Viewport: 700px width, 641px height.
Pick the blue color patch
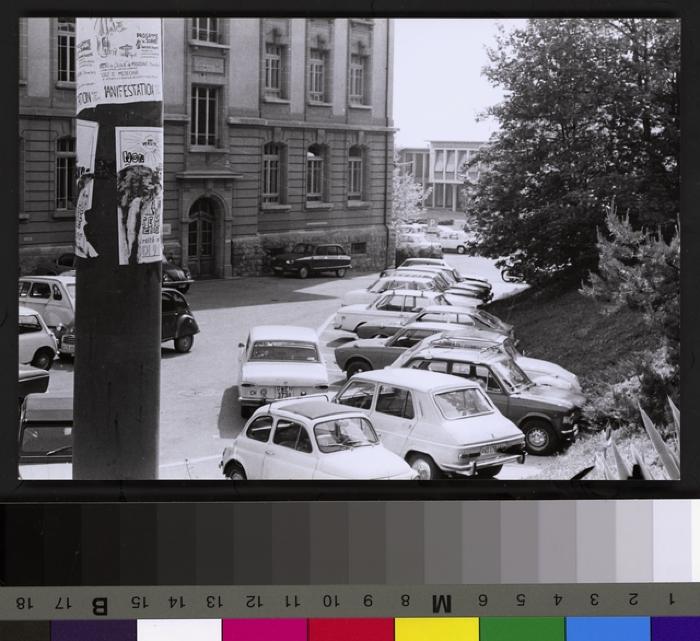[x=607, y=629]
